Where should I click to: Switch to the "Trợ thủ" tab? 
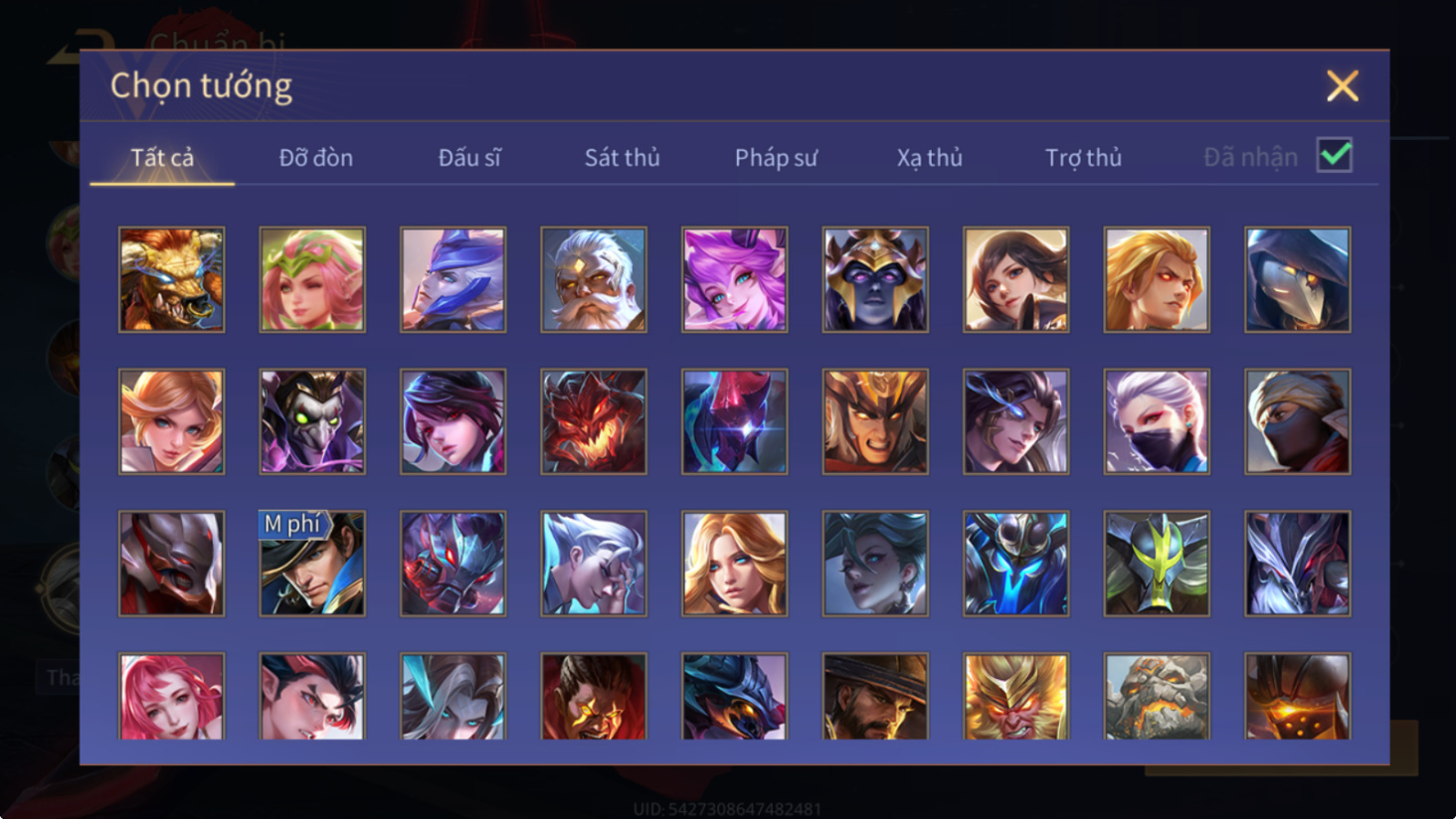(1083, 157)
